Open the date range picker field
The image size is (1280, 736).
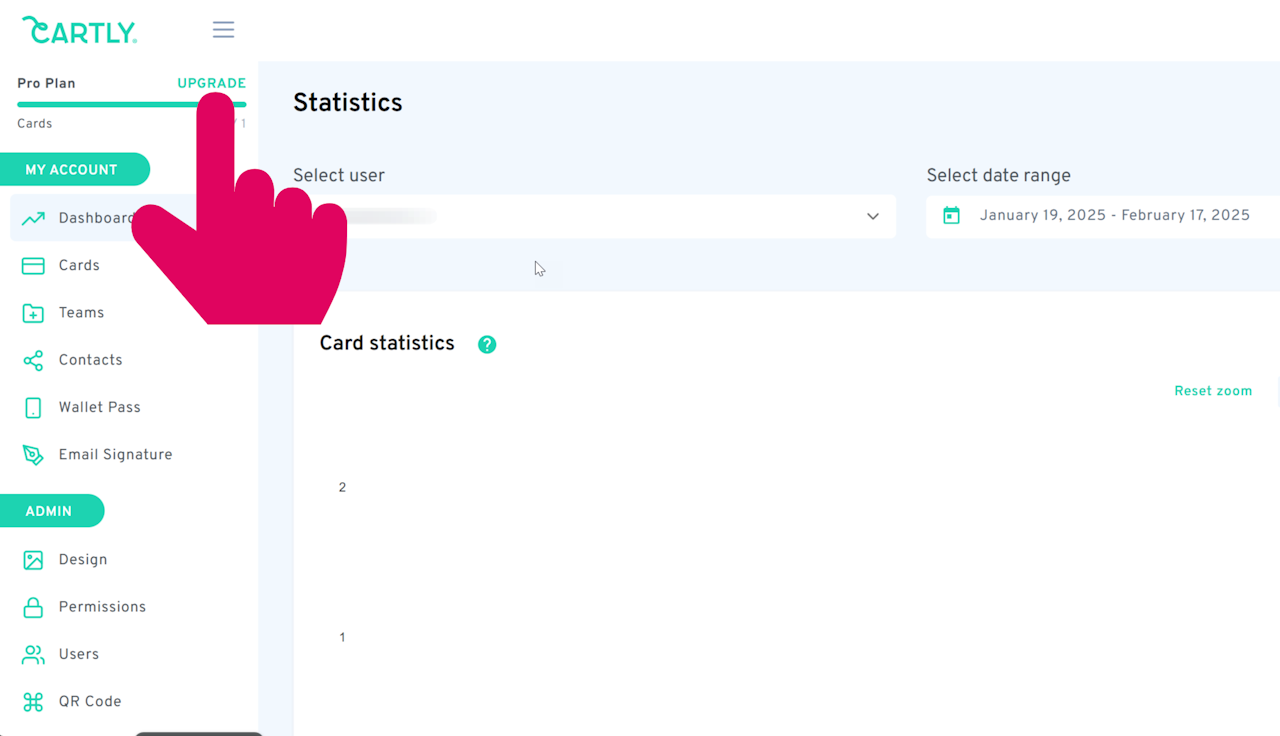click(1114, 216)
